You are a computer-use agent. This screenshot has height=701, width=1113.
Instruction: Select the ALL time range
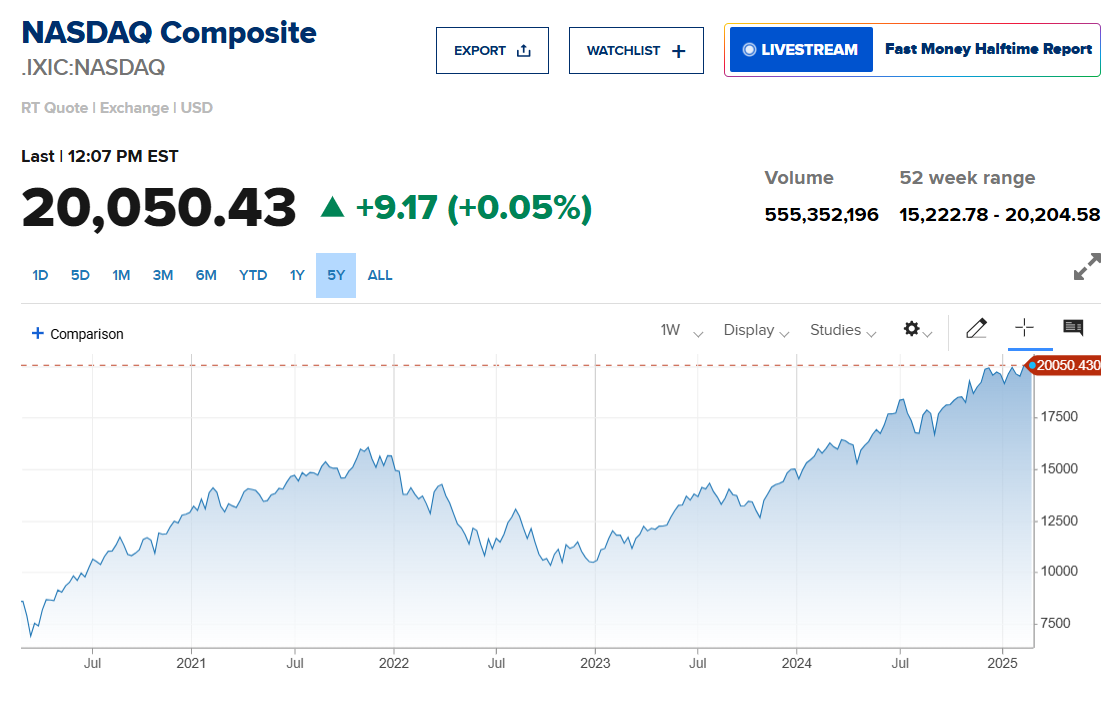pyautogui.click(x=380, y=275)
